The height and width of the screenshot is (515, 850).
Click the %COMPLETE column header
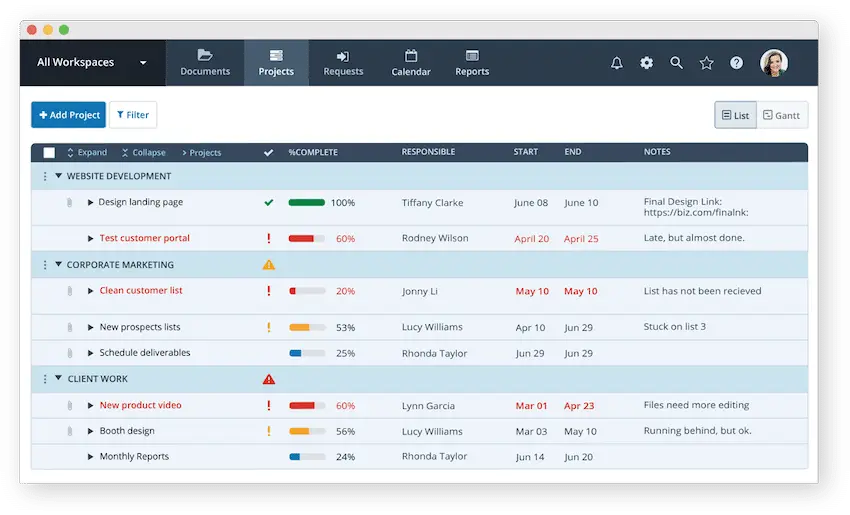(x=313, y=152)
